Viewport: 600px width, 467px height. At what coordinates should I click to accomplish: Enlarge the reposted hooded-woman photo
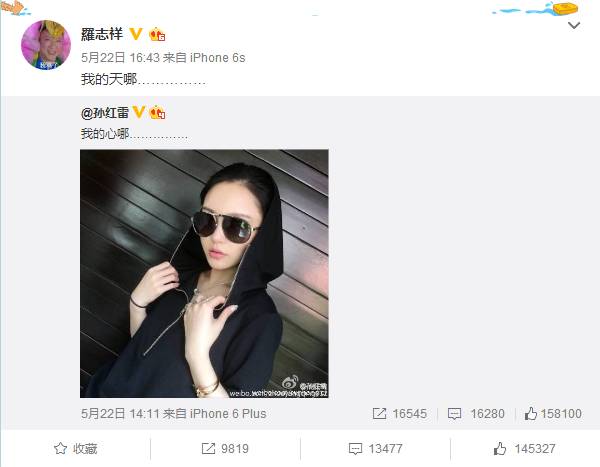[x=204, y=274]
